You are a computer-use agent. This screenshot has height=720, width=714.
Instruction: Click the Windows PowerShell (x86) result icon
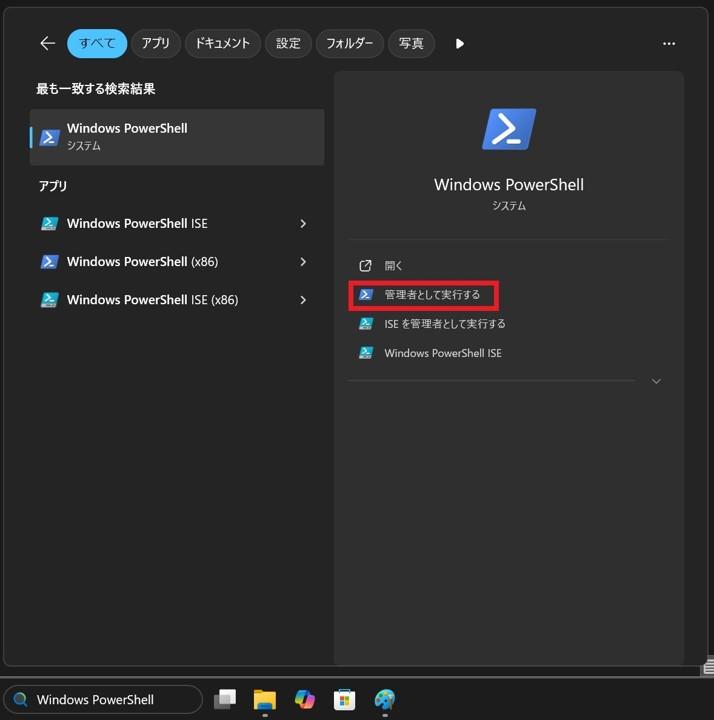click(x=50, y=262)
